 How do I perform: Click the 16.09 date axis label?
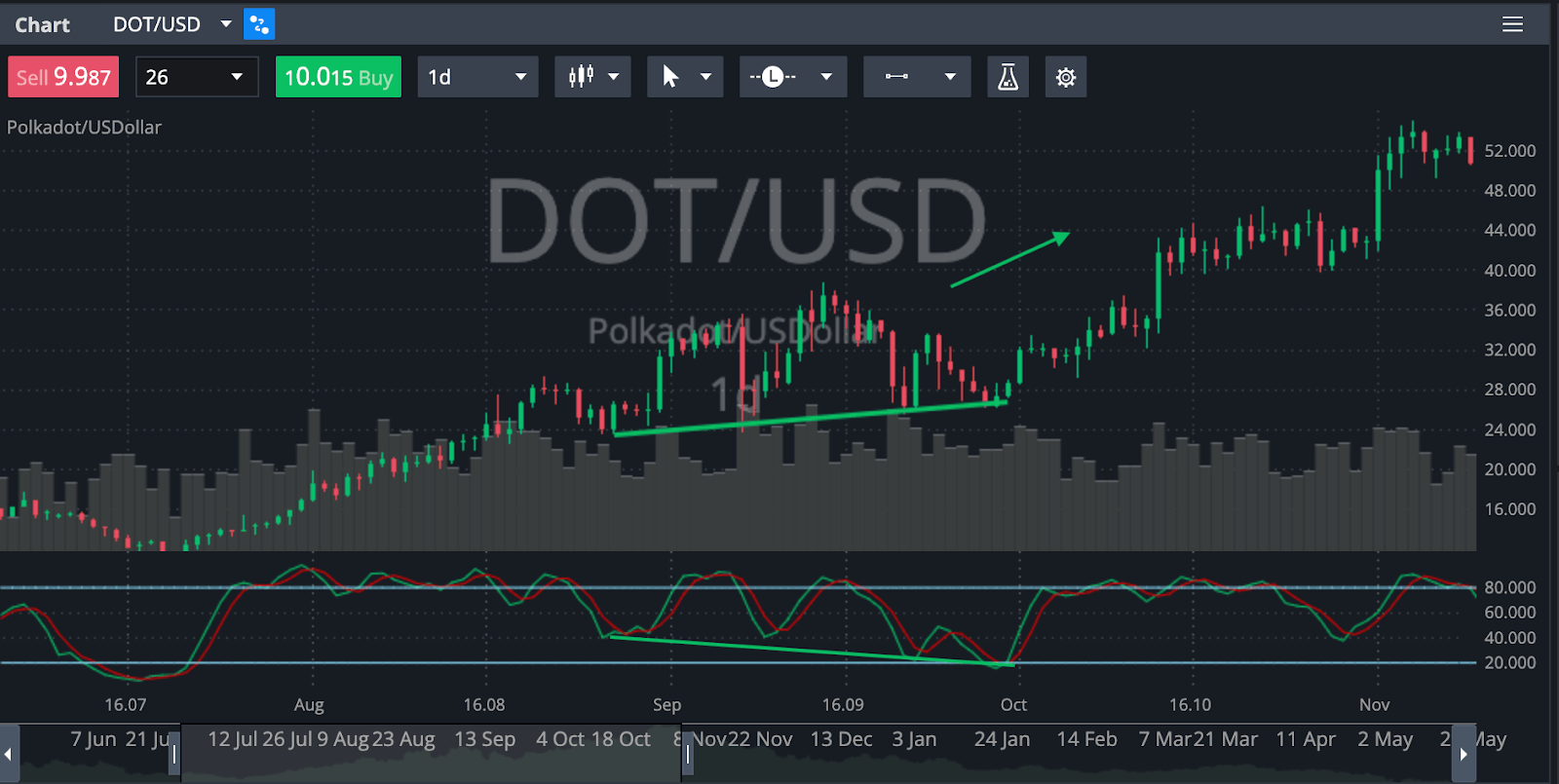tap(843, 704)
